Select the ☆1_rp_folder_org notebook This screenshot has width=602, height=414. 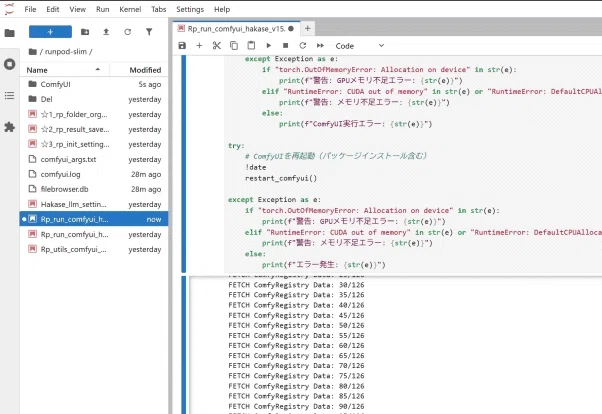94,114
